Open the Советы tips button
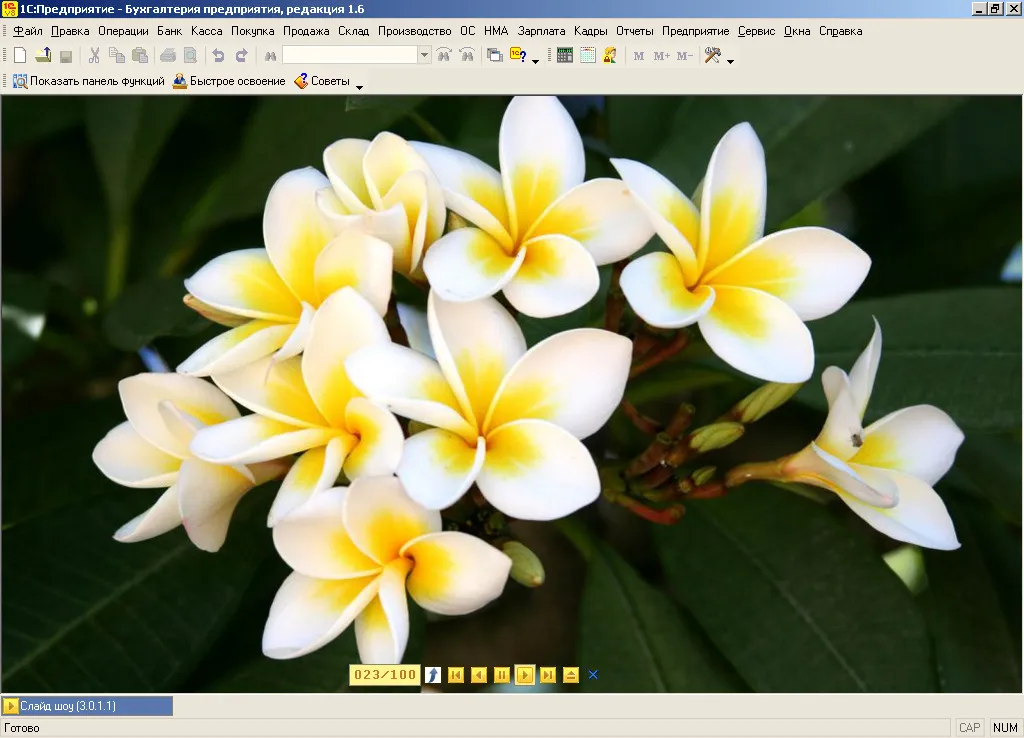Image resolution: width=1024 pixels, height=738 pixels. click(322, 81)
